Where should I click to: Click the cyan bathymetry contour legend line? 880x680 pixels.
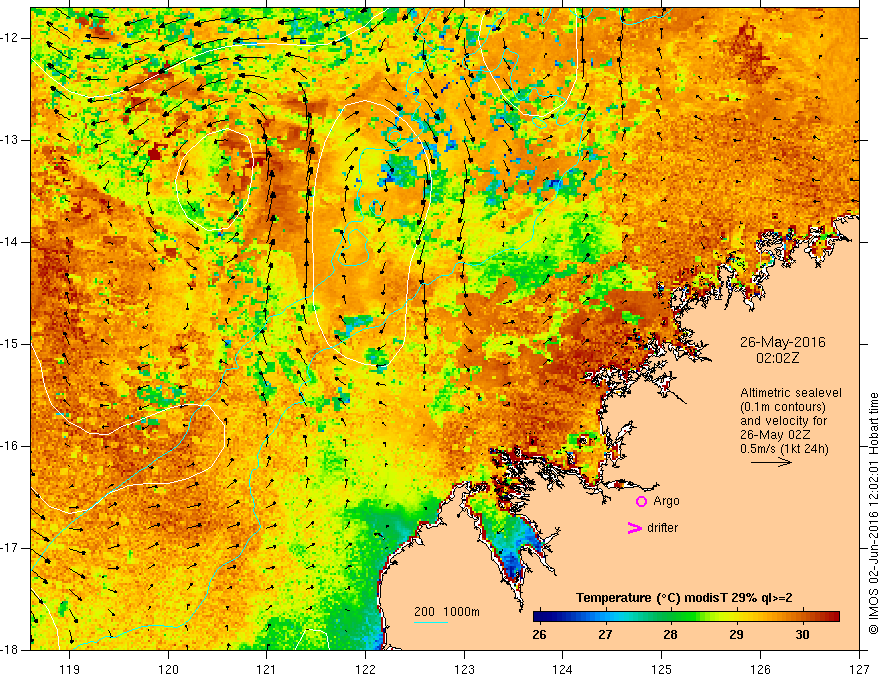[431, 622]
